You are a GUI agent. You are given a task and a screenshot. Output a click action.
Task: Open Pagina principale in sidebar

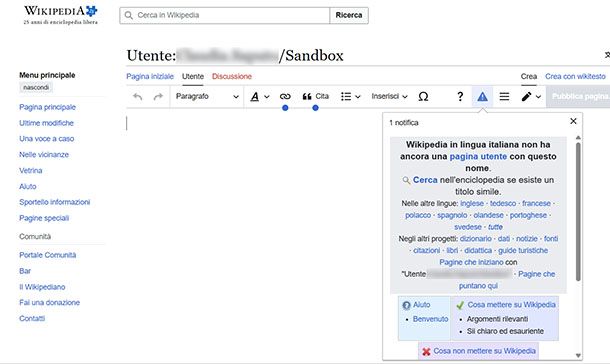coord(47,107)
